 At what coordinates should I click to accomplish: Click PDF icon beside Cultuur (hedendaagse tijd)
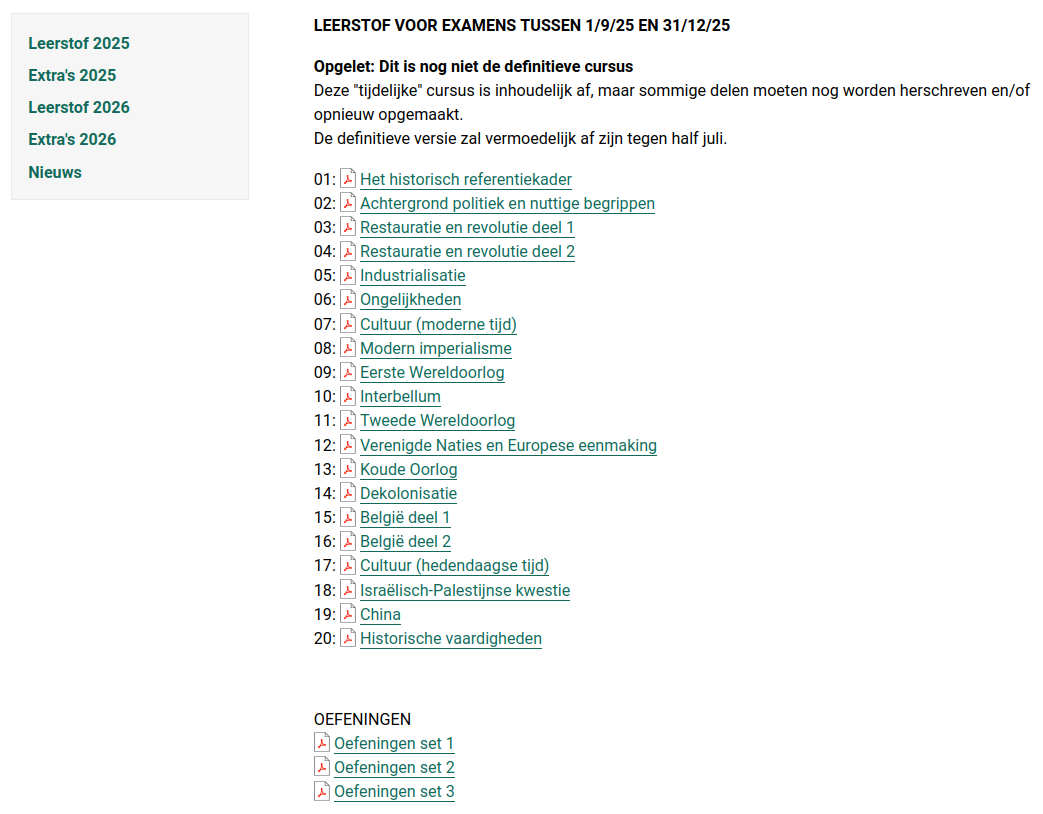348,564
